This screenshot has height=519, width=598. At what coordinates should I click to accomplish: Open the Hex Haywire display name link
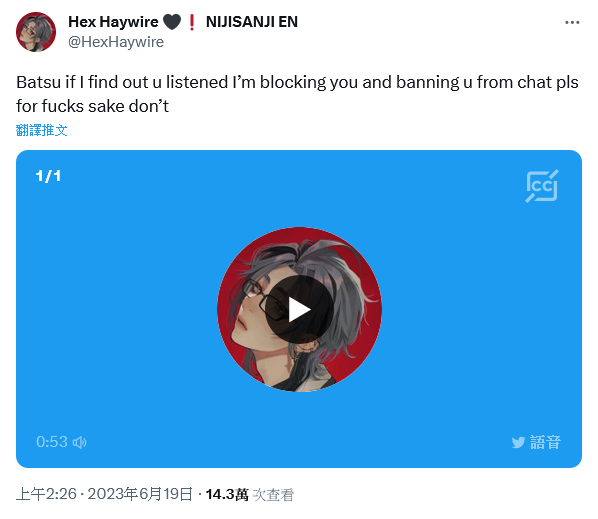pos(113,22)
